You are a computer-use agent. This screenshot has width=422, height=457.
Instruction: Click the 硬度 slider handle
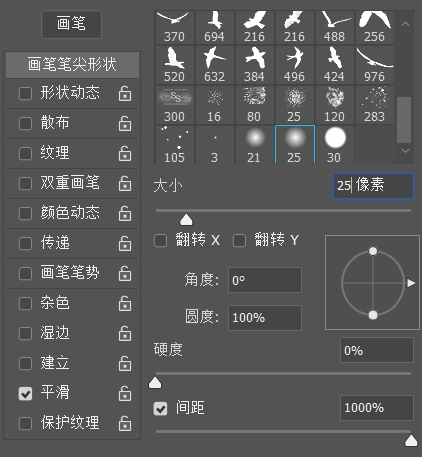pyautogui.click(x=155, y=383)
